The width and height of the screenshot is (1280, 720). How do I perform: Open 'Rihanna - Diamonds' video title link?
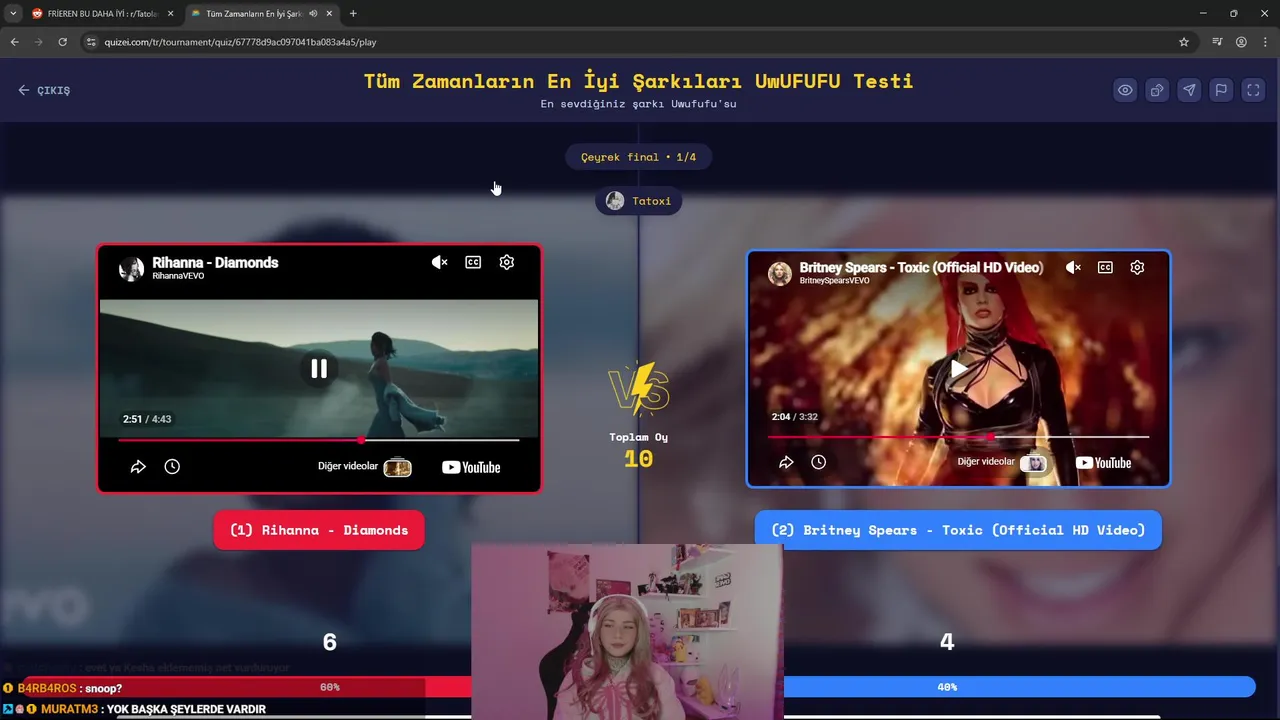(x=215, y=262)
